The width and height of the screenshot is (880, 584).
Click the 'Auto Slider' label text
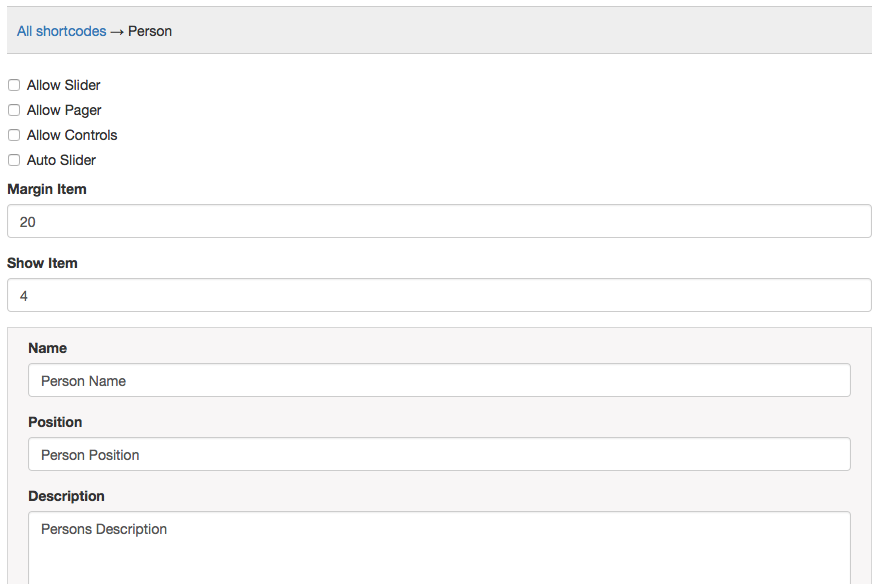click(61, 160)
